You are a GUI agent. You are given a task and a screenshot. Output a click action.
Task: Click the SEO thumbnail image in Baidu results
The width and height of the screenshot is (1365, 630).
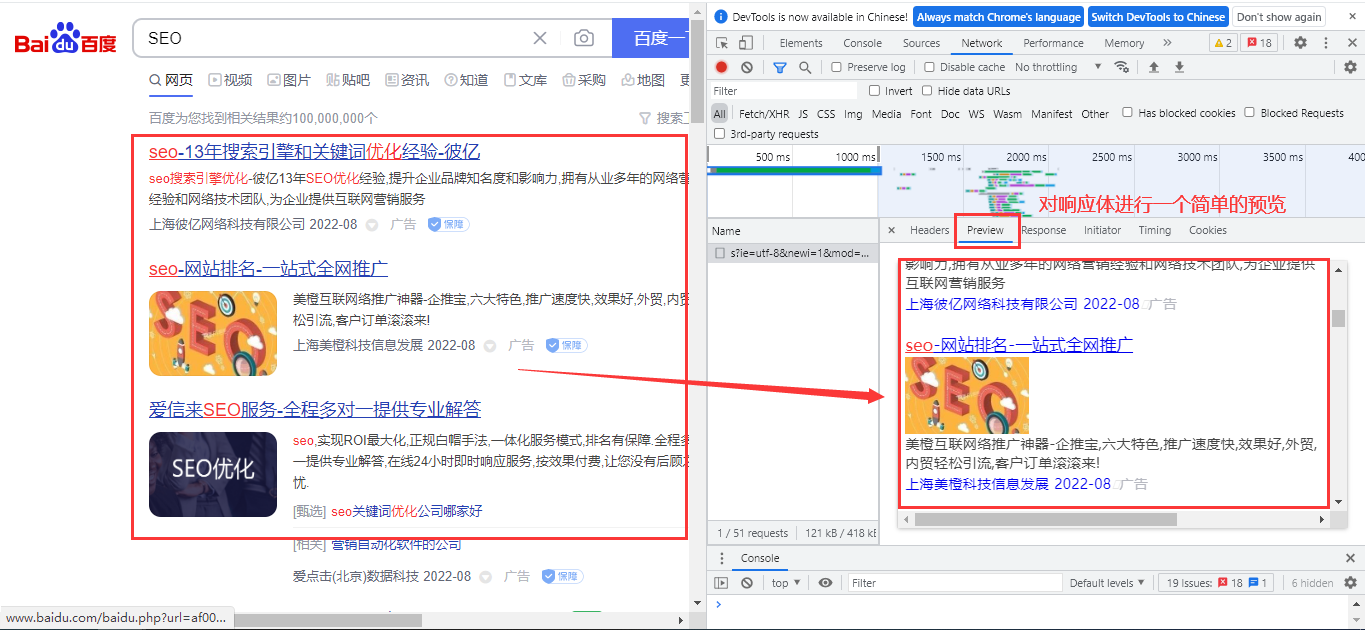coord(213,333)
